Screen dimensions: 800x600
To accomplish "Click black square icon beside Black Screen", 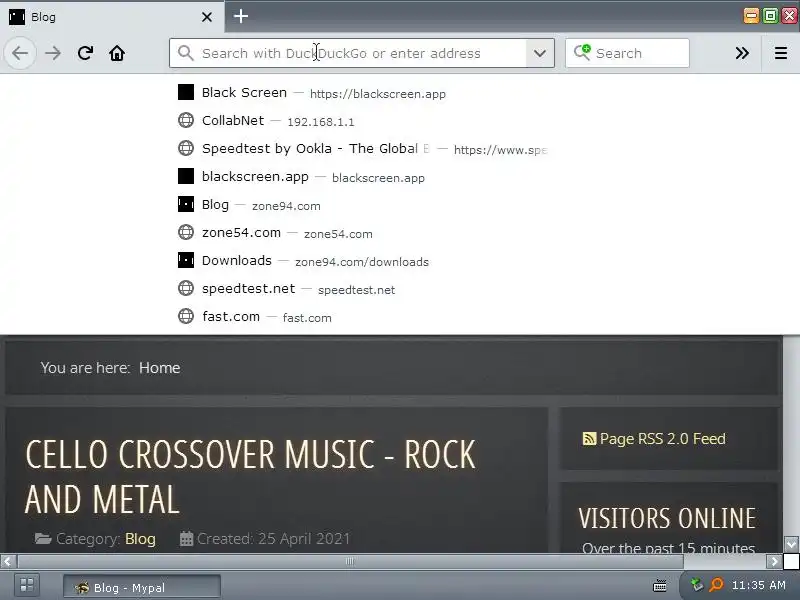I will 186,92.
